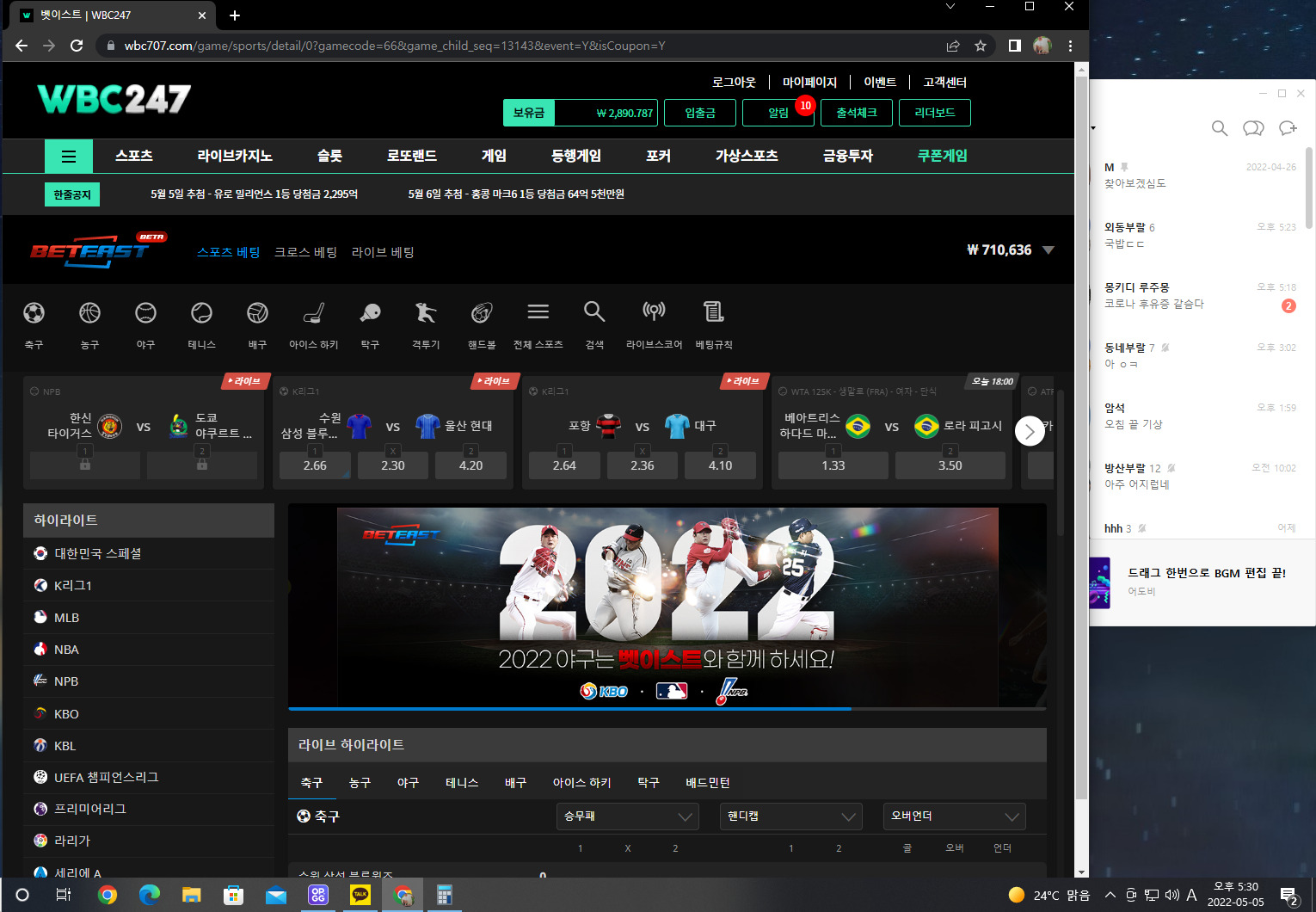Go to 가상스포츠 in main navigation

click(747, 156)
